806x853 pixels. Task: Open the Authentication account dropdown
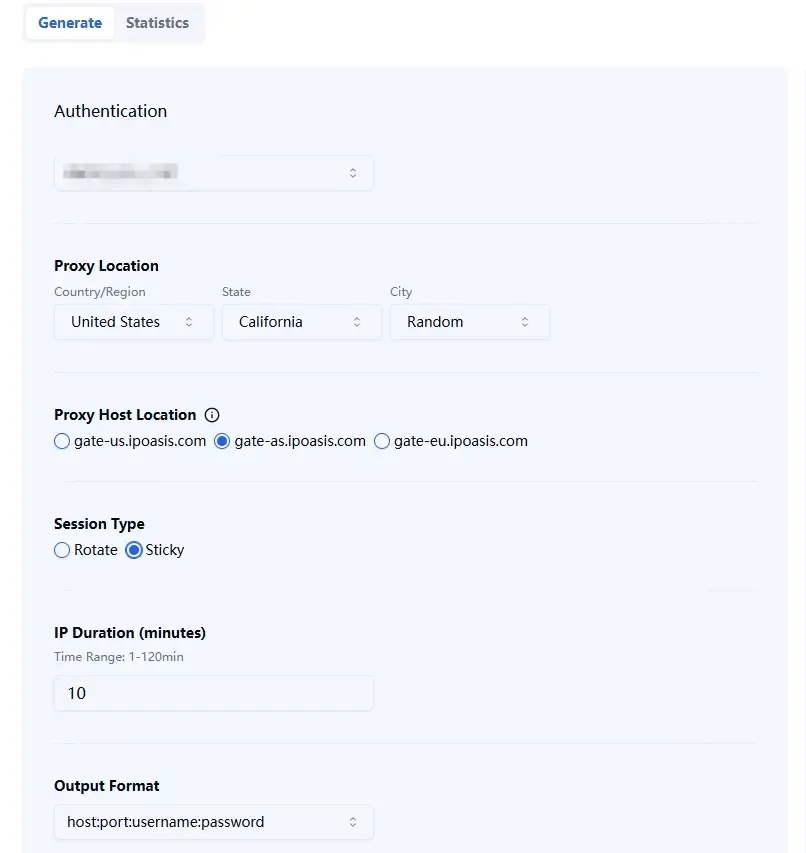tap(213, 173)
